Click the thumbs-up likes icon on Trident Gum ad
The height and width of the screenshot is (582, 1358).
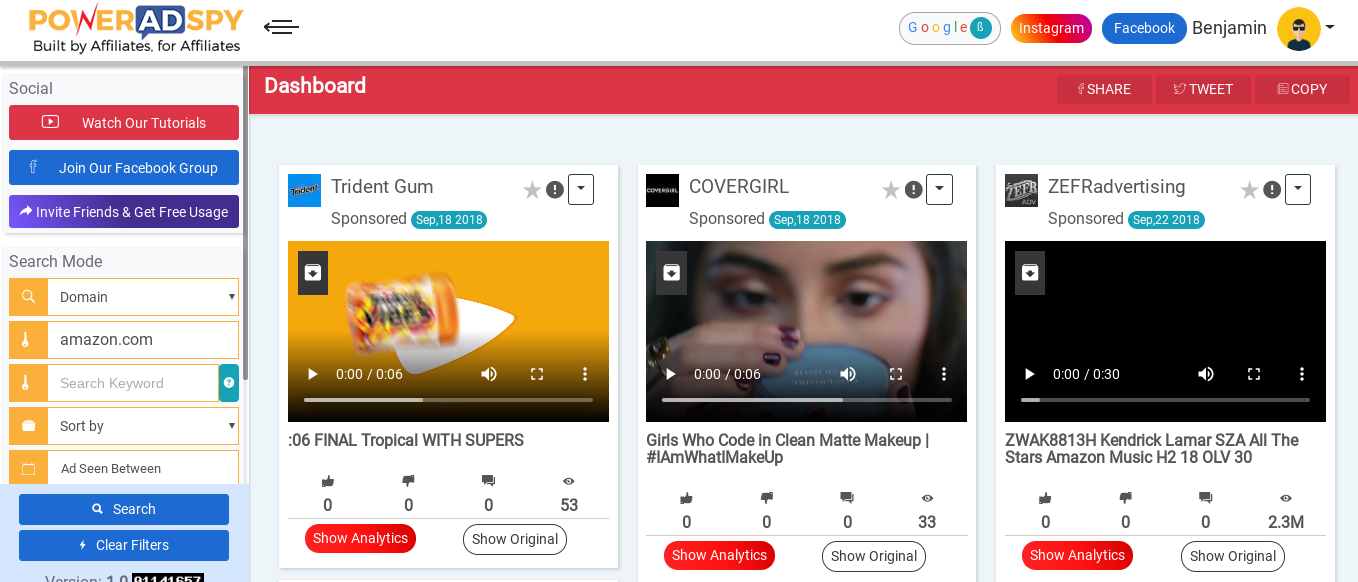[328, 481]
